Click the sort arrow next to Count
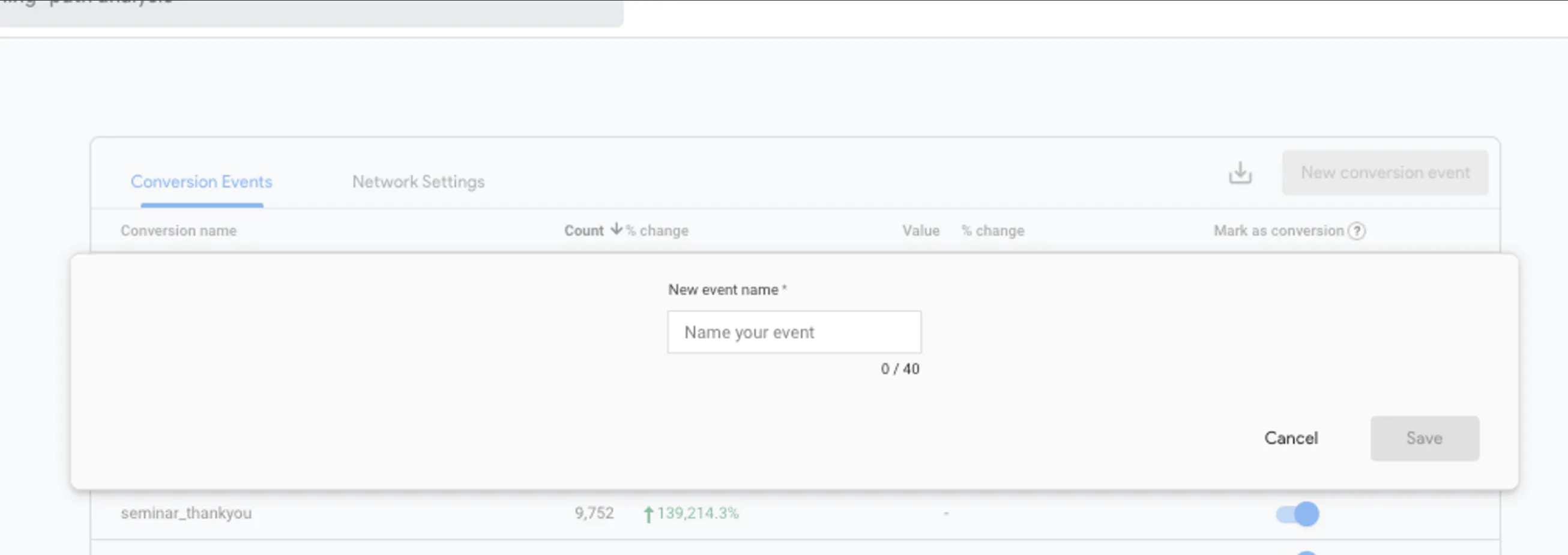 click(616, 229)
